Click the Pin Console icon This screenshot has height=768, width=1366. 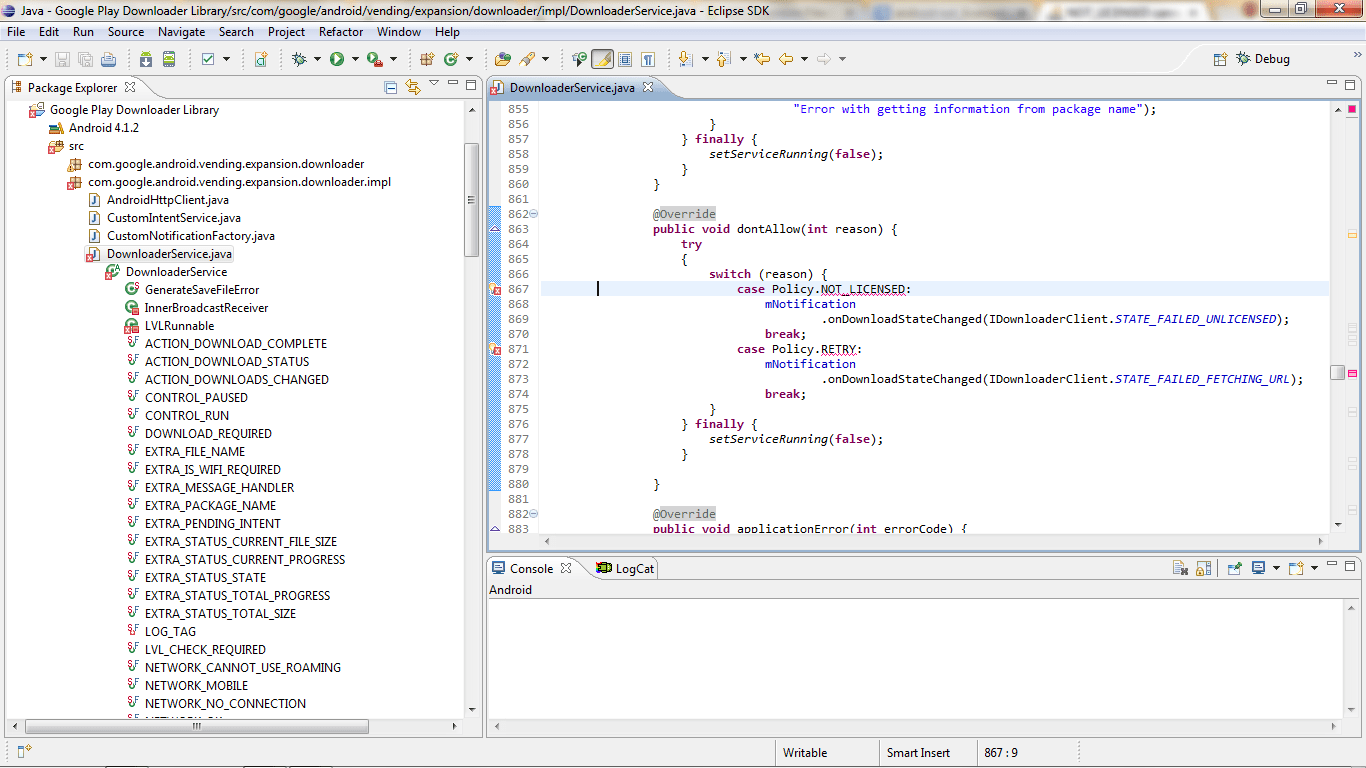(1235, 568)
